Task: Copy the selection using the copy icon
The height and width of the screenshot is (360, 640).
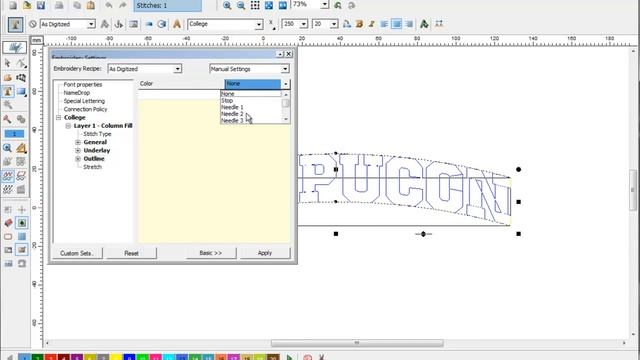Action: pyautogui.click(x=77, y=5)
